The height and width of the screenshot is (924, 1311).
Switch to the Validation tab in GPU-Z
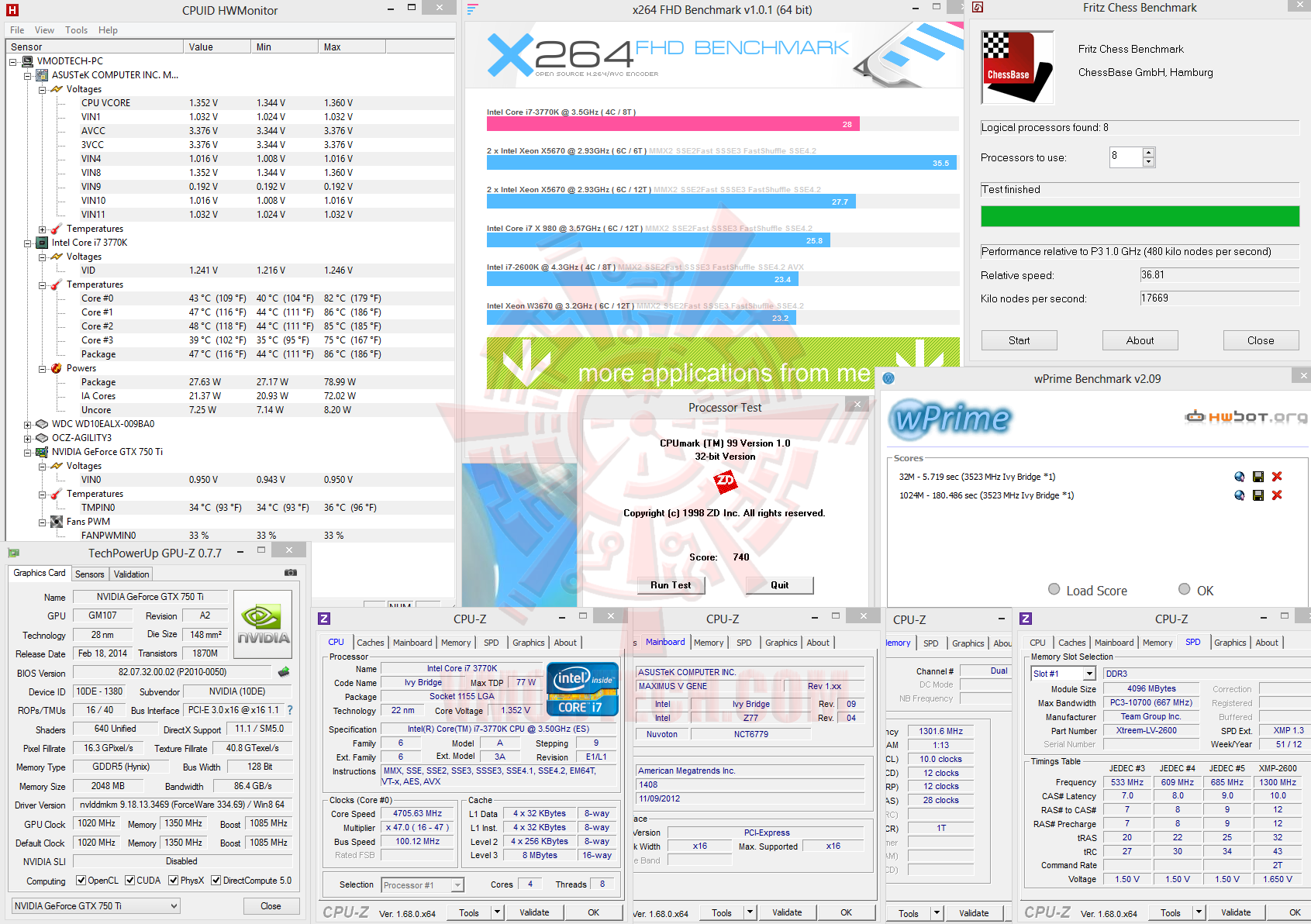click(131, 574)
